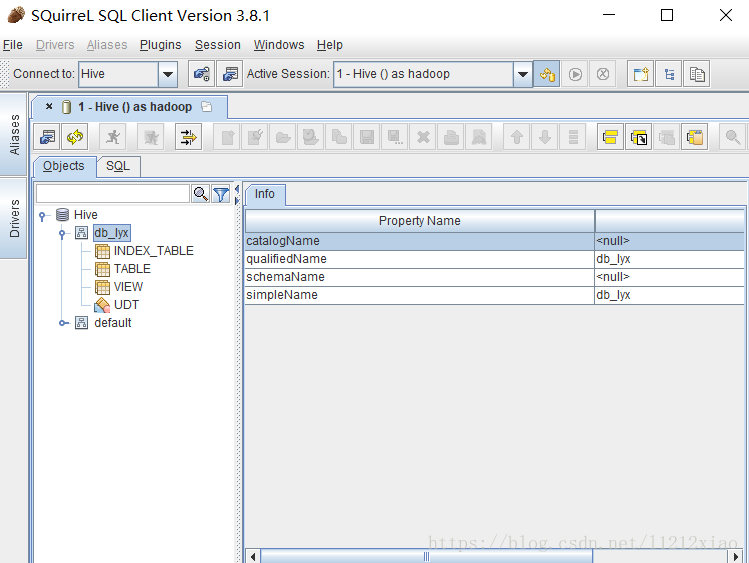Viewport: 749px width, 563px height.
Task: Click the horizontal scrollbar right arrow
Action: pos(736,556)
